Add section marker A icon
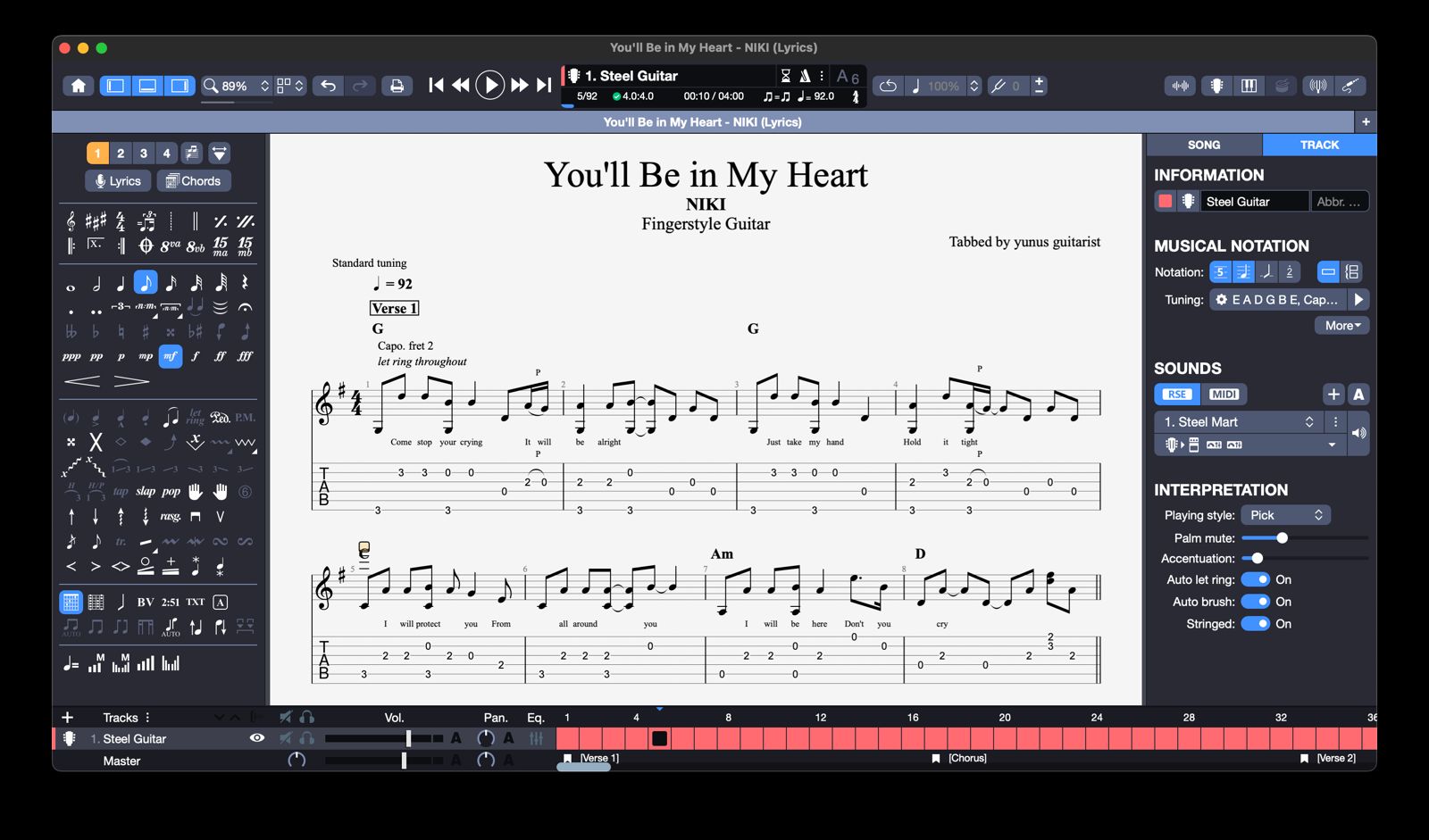 click(220, 602)
